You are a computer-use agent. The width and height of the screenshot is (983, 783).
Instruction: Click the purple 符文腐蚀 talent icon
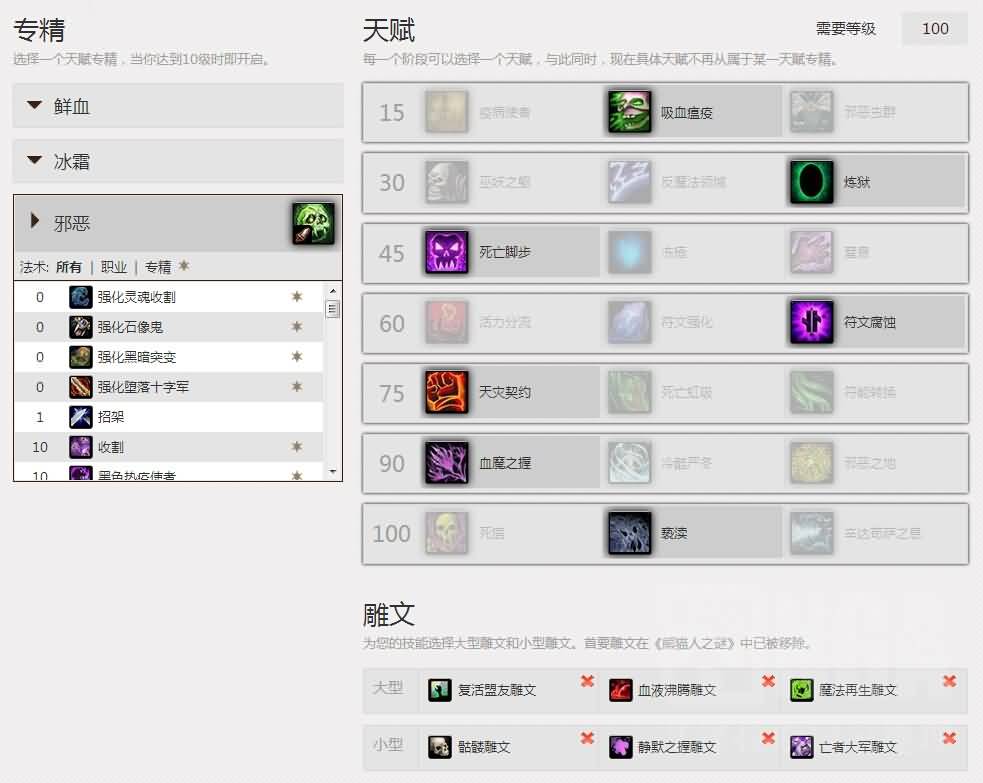[812, 322]
